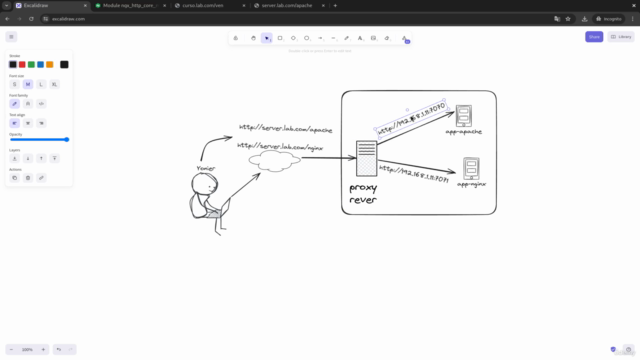Switch to Module ngx_http_core tab
This screenshot has width=640, height=360.
130,6
